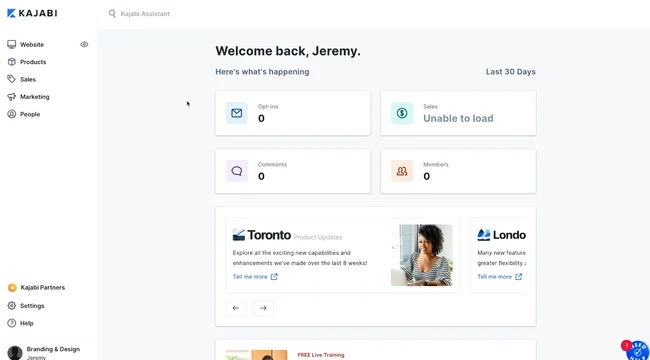Open the Sales section
Viewport: 650px width, 360px height.
pos(28,79)
